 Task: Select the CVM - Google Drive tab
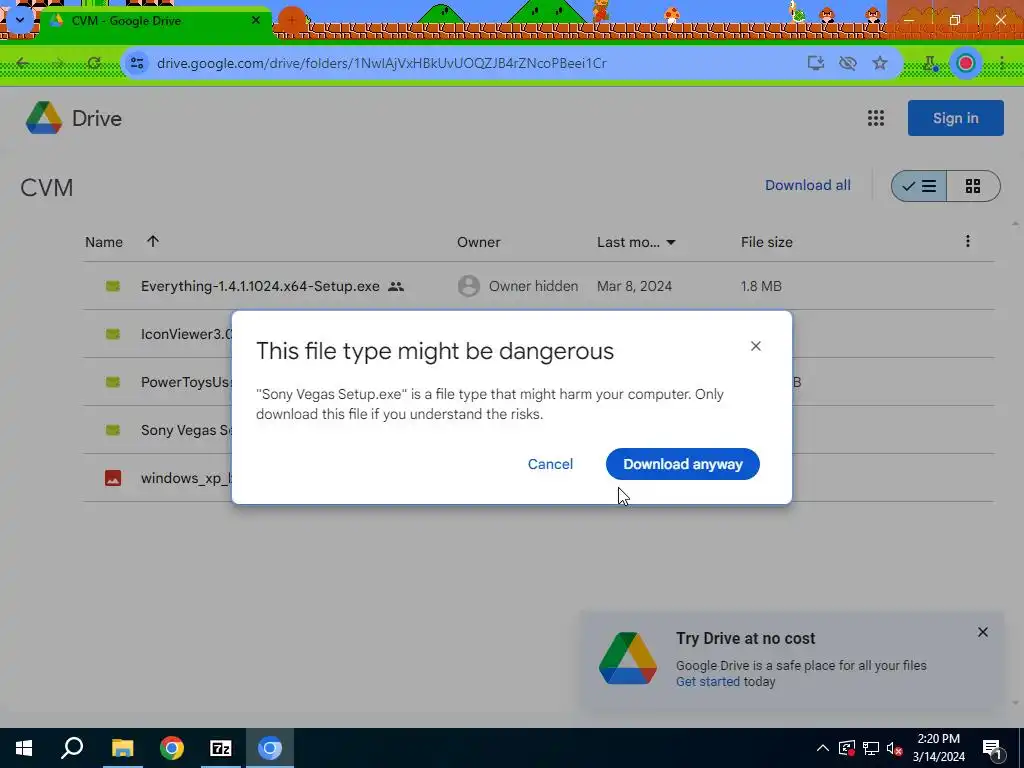pyautogui.click(x=155, y=21)
